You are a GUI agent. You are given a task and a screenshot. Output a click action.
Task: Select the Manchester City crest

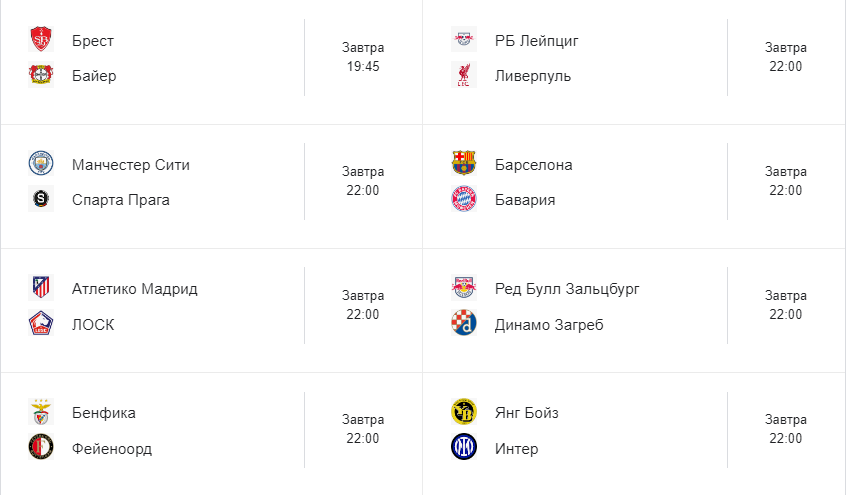pyautogui.click(x=41, y=165)
